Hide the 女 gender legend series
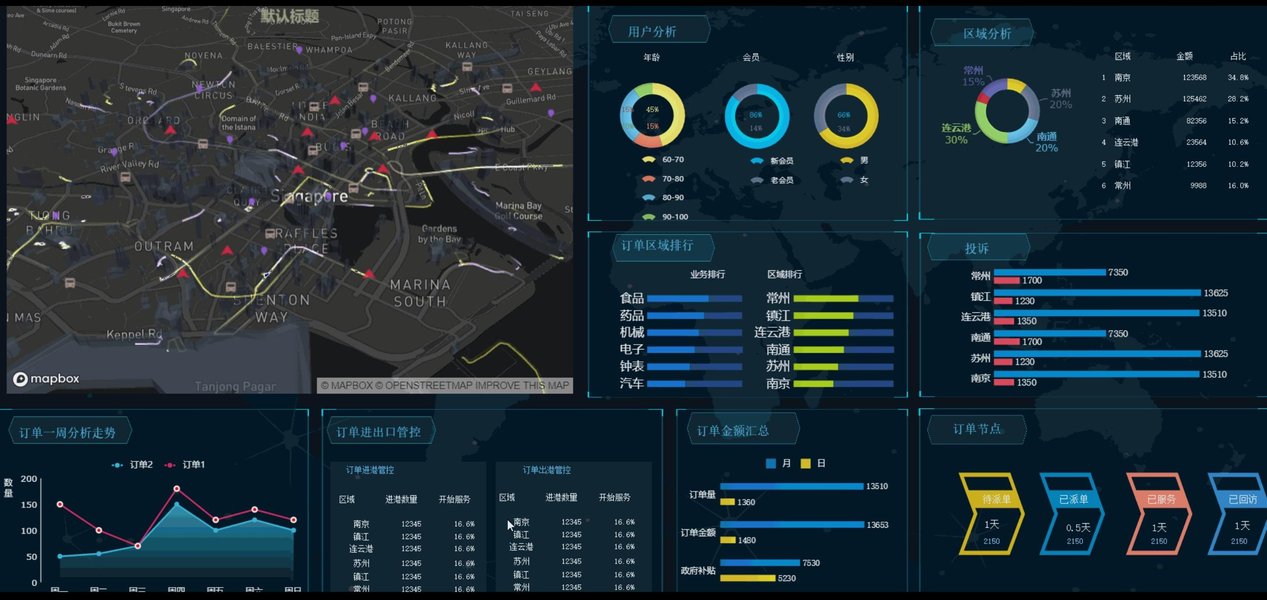1267x600 pixels. click(854, 180)
